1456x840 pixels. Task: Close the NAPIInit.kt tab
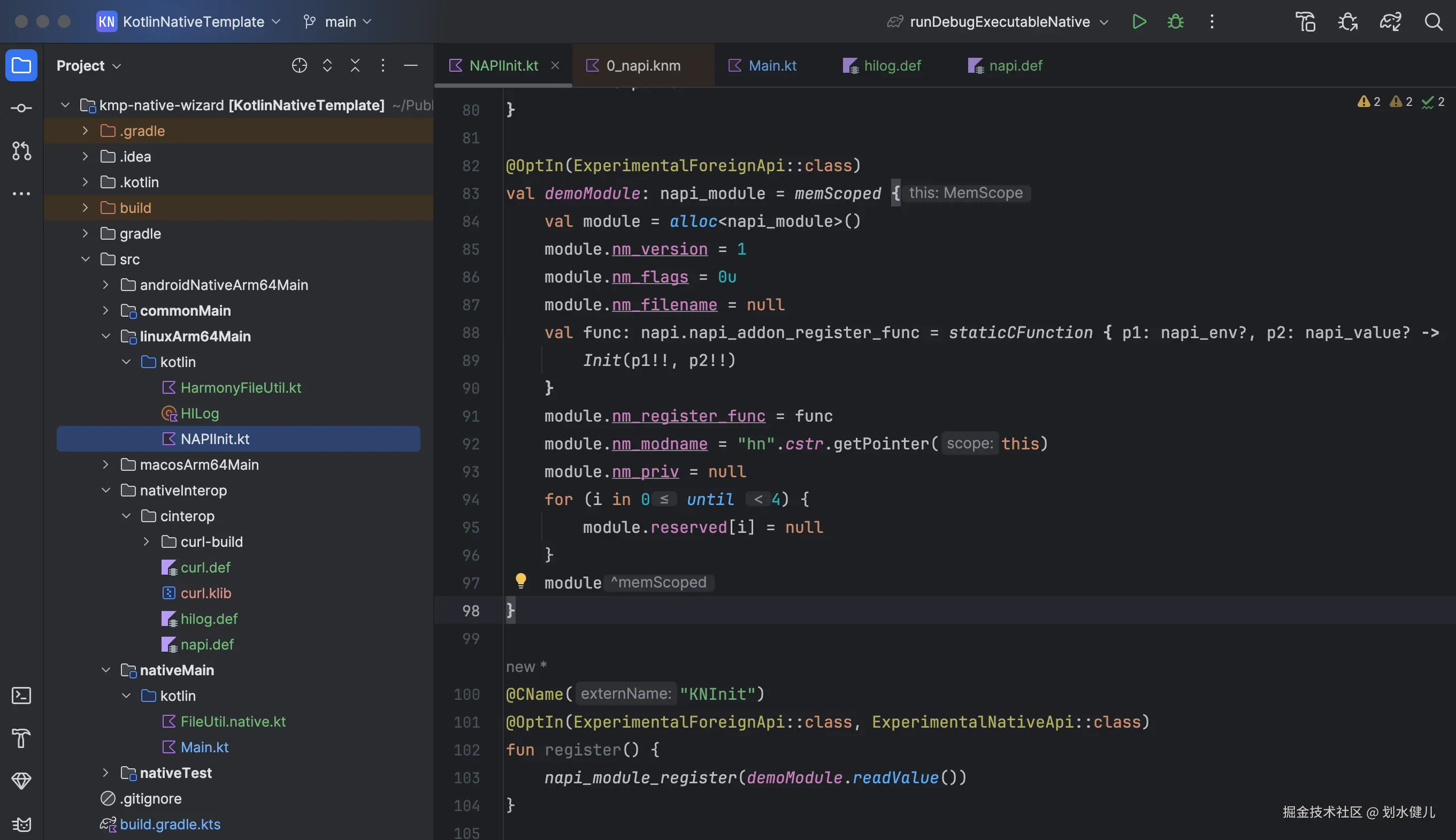click(555, 66)
